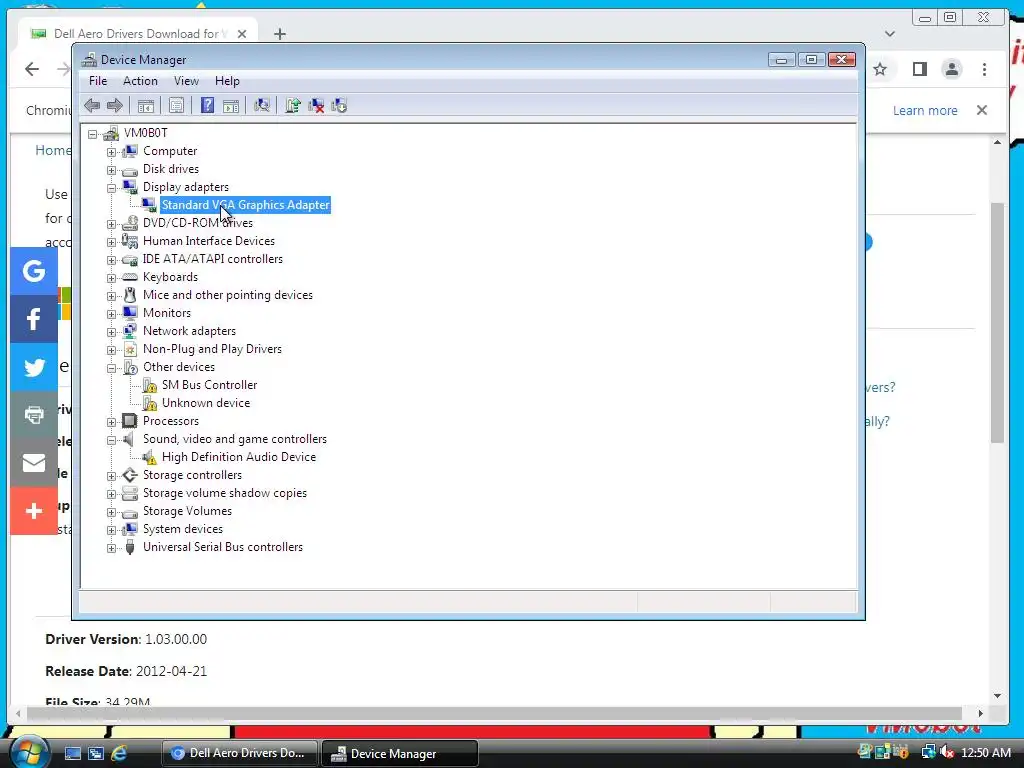Select Non-Plug and Play Drivers
Screen dimensions: 1024x768
click(212, 349)
